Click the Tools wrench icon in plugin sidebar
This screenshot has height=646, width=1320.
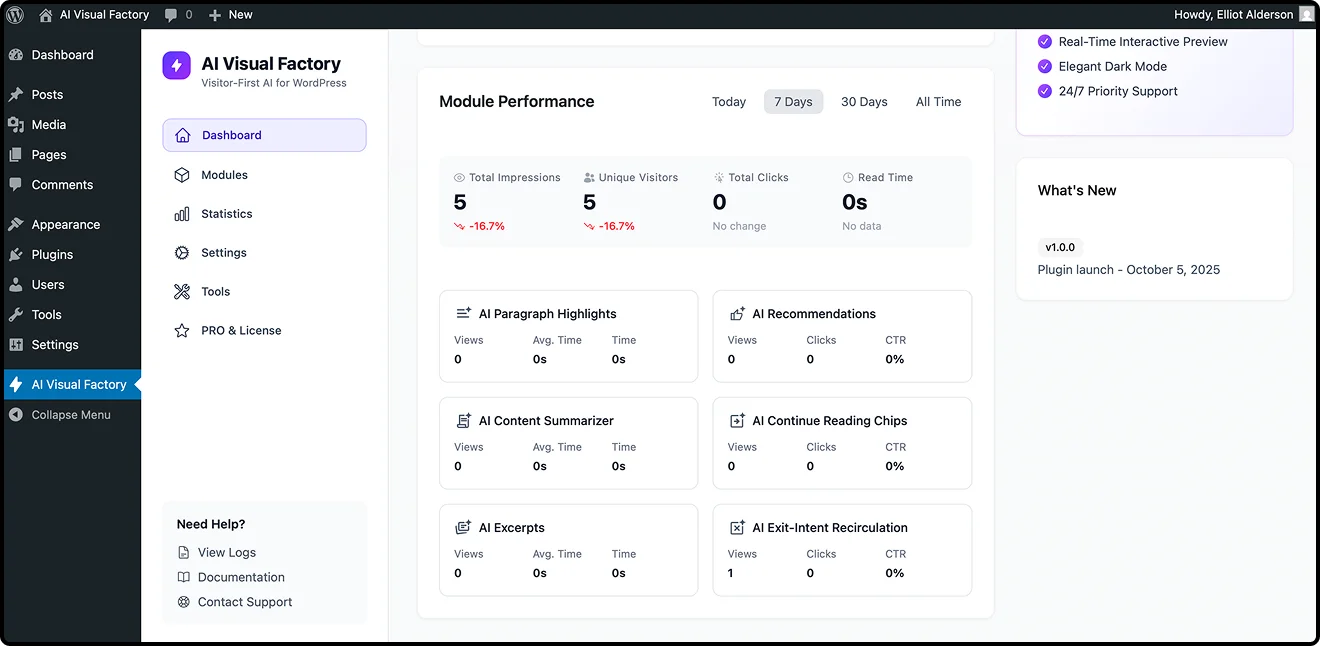(x=182, y=292)
